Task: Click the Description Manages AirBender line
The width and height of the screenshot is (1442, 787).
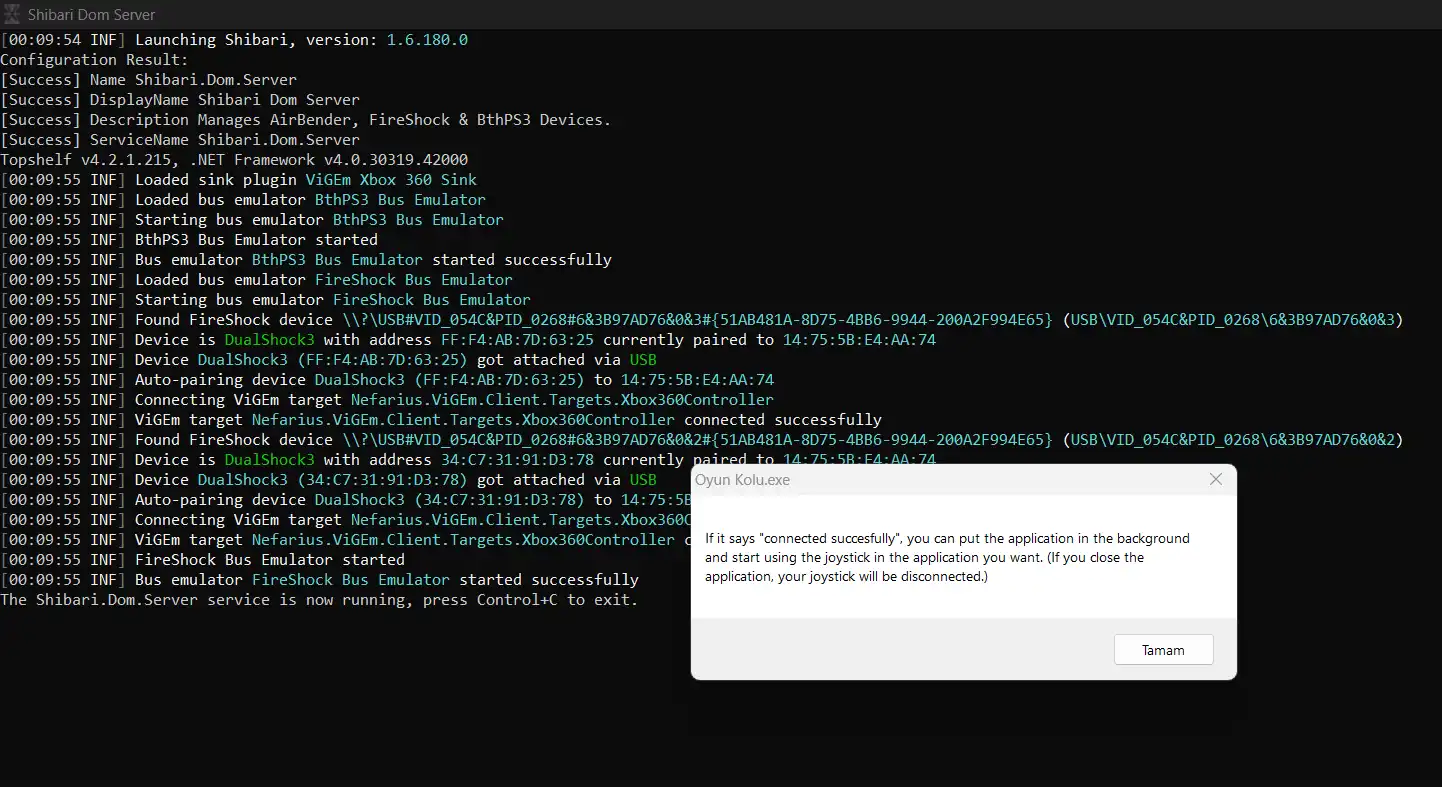Action: click(305, 120)
